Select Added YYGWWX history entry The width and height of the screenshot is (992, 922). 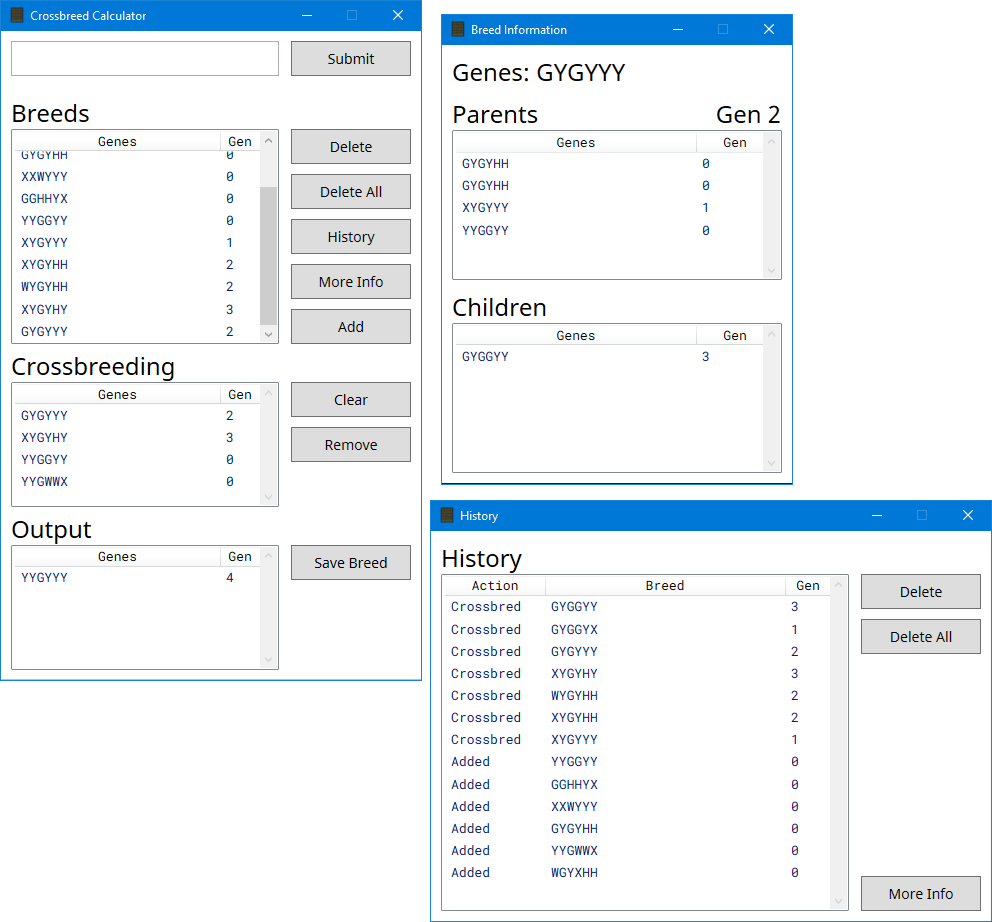pos(636,851)
